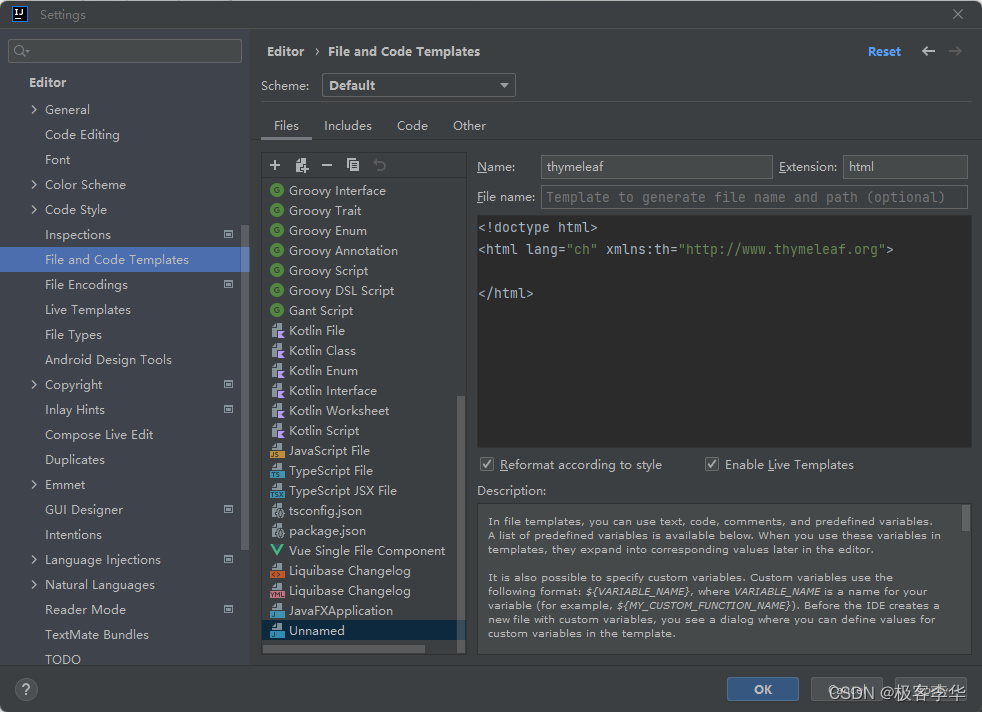This screenshot has height=712, width=982.
Task: Toggle Enable Live Templates checkbox
Action: click(712, 464)
